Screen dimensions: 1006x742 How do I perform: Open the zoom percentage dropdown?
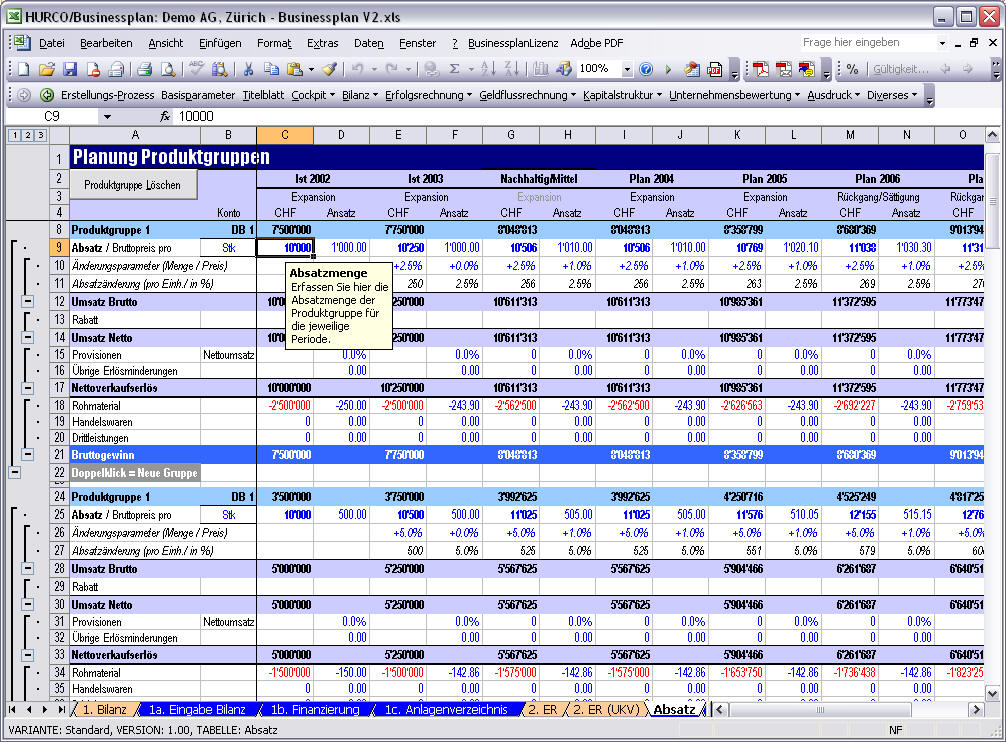click(627, 69)
